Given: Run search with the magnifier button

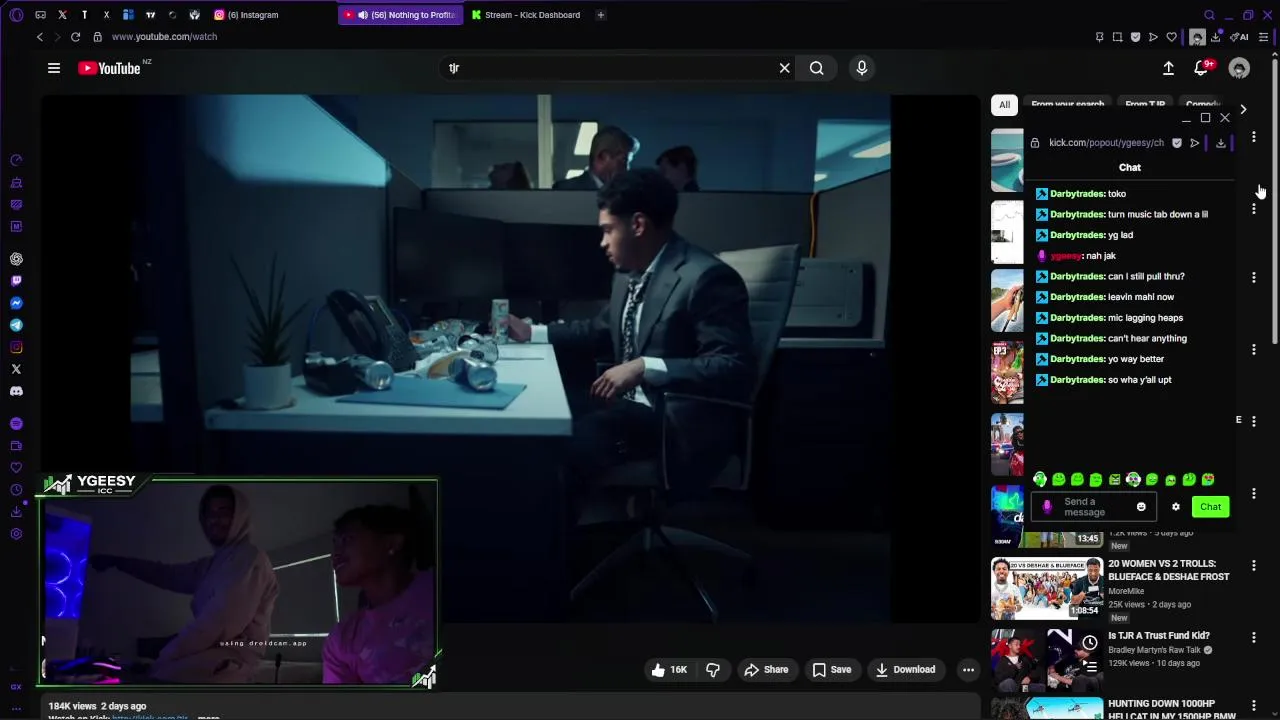Looking at the screenshot, I should pyautogui.click(x=817, y=68).
